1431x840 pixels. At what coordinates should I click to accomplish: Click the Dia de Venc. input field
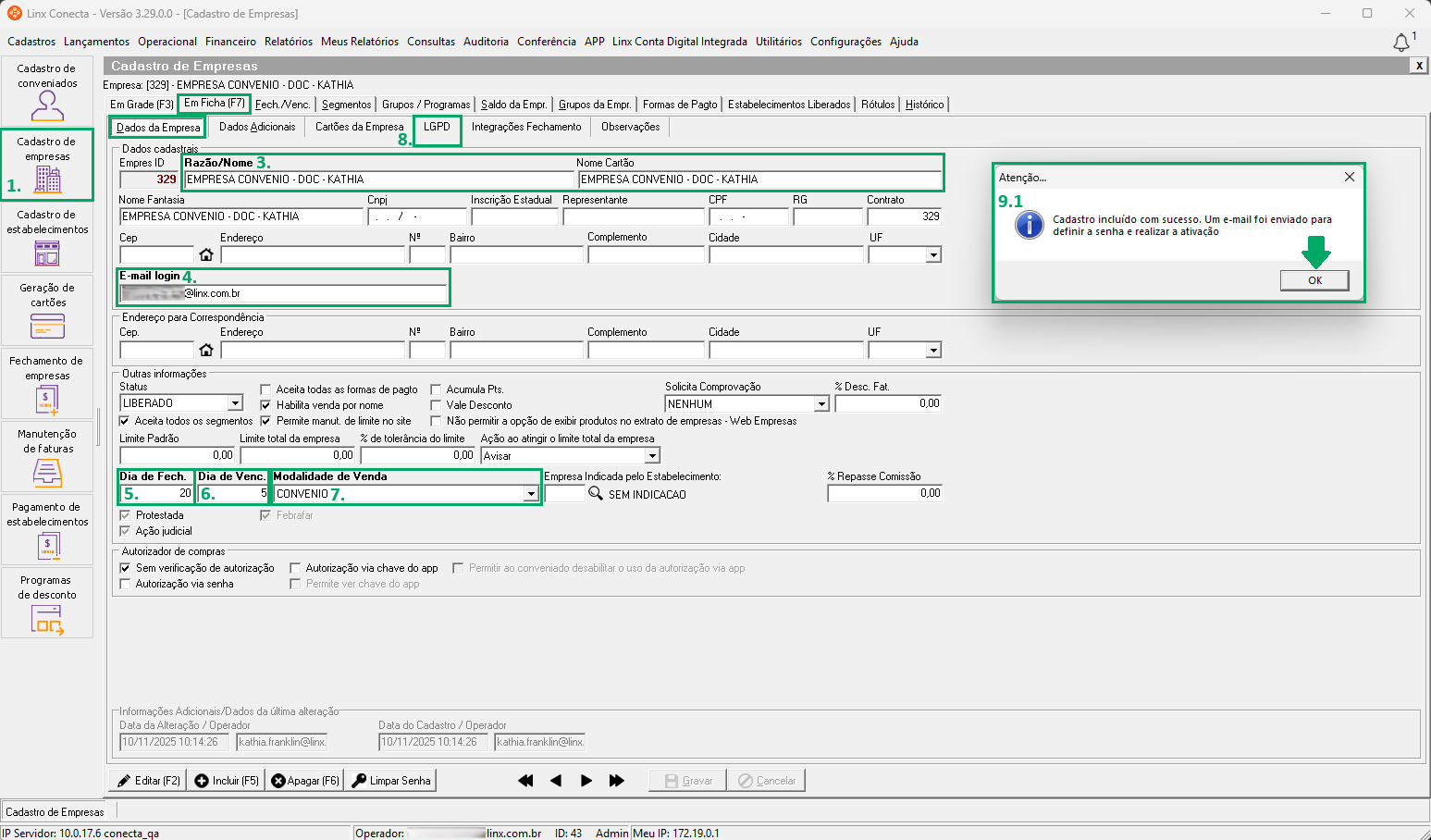click(233, 494)
